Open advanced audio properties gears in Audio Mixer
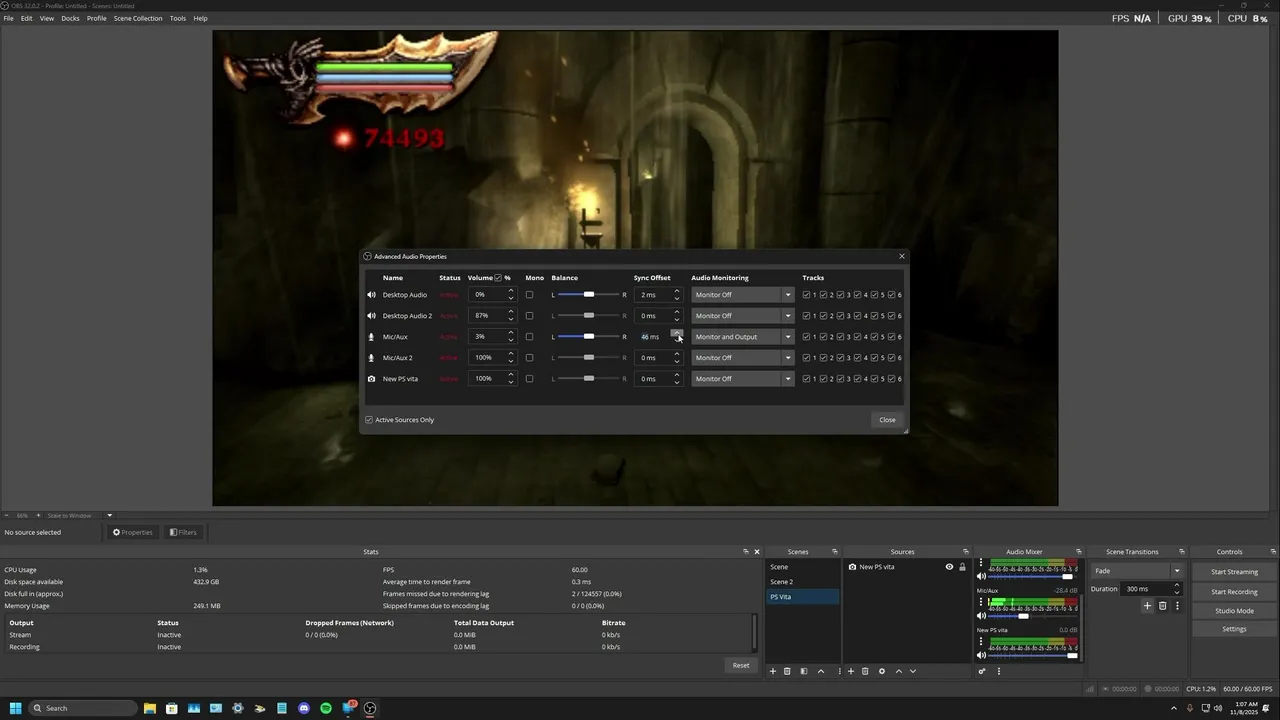This screenshot has width=1280, height=720. [982, 671]
